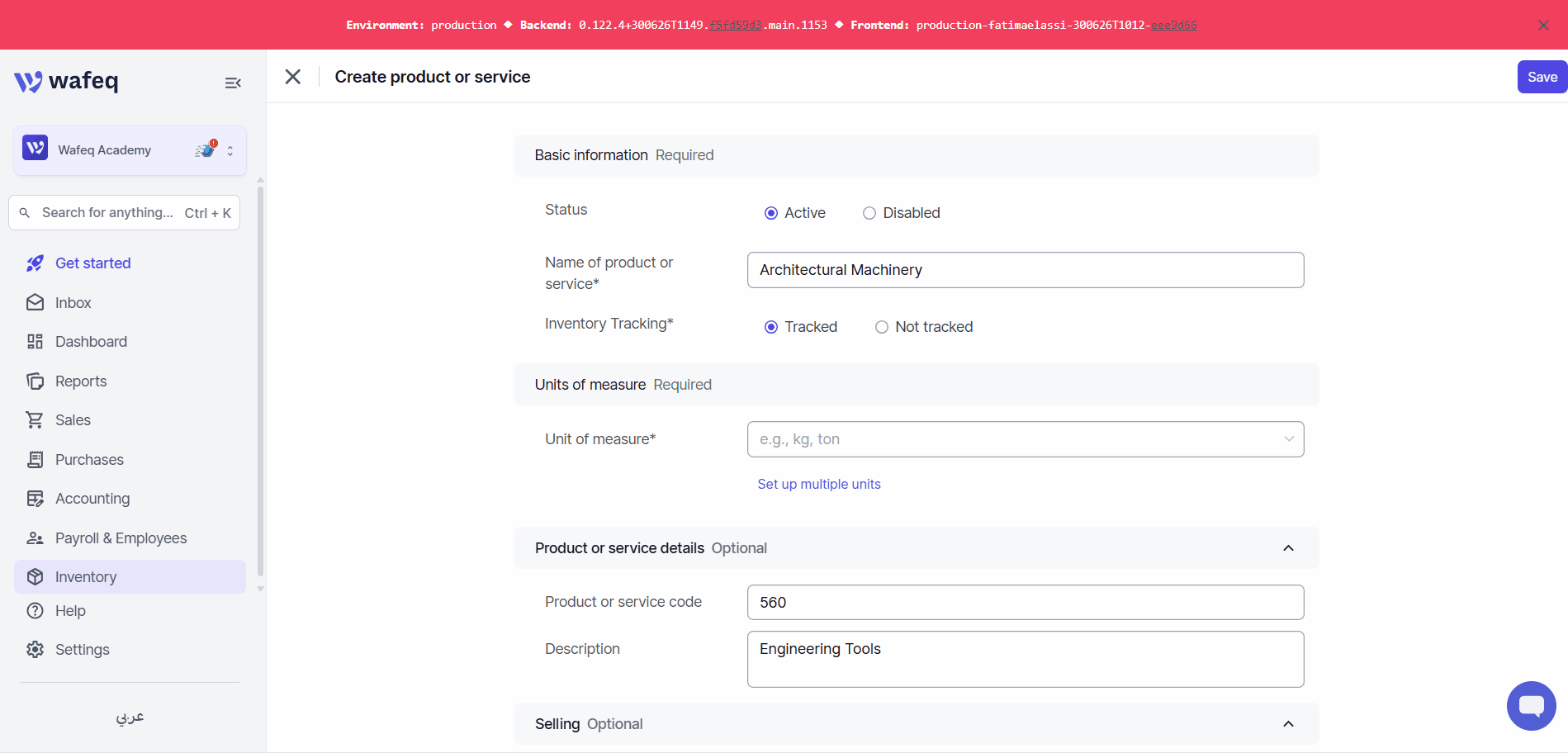Click the rocket notification icon
1568x753 pixels.
(206, 149)
